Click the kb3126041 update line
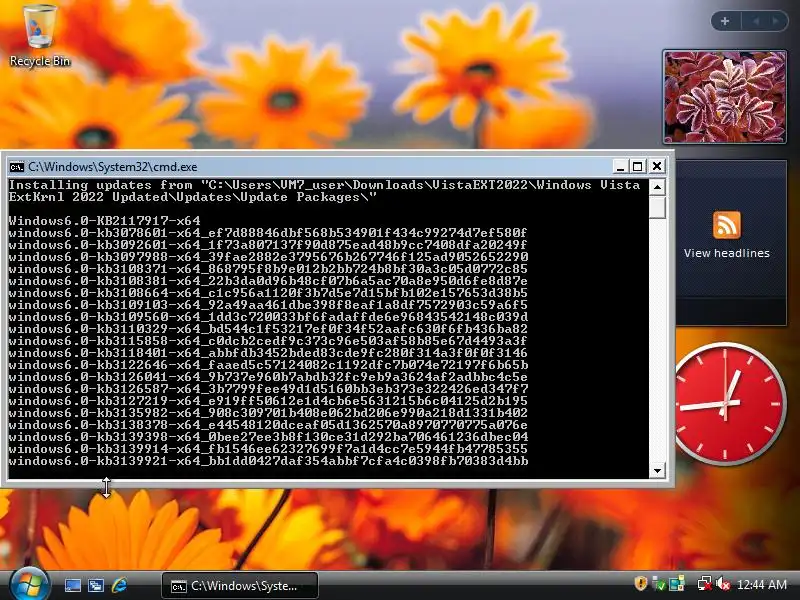This screenshot has width=800, height=600. 268,377
